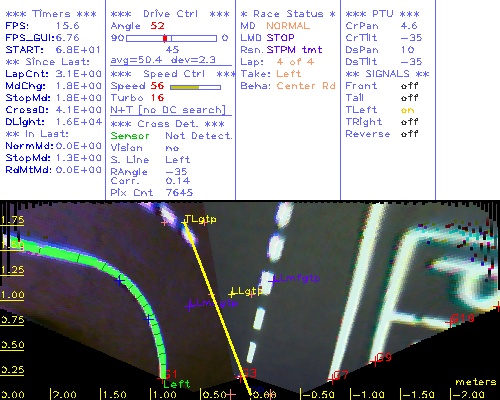Select the Race Status panel header
Image resolution: width=500 pixels, height=400 pixels.
coord(288,14)
